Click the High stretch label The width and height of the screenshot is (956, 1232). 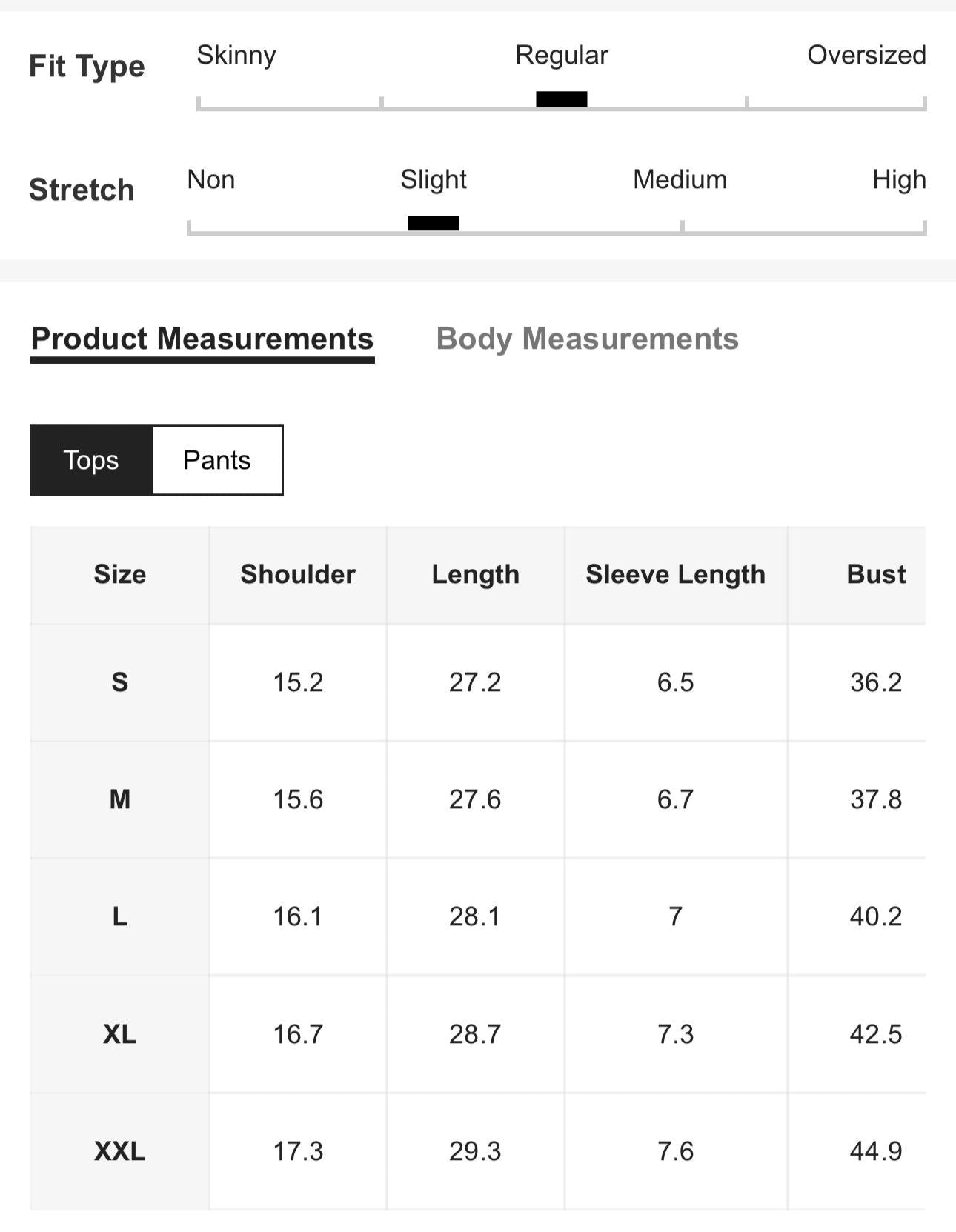pyautogui.click(x=899, y=180)
